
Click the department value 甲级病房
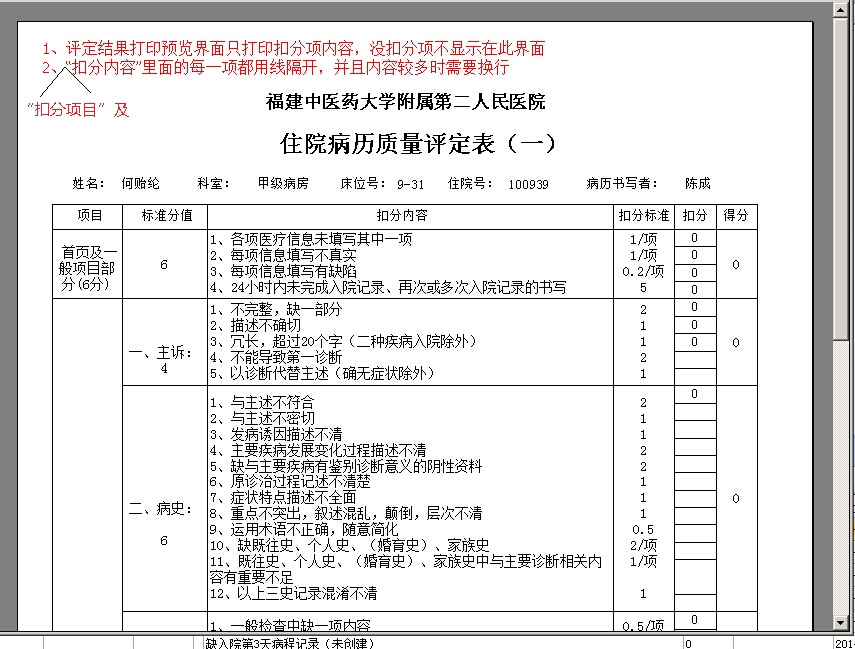(283, 183)
